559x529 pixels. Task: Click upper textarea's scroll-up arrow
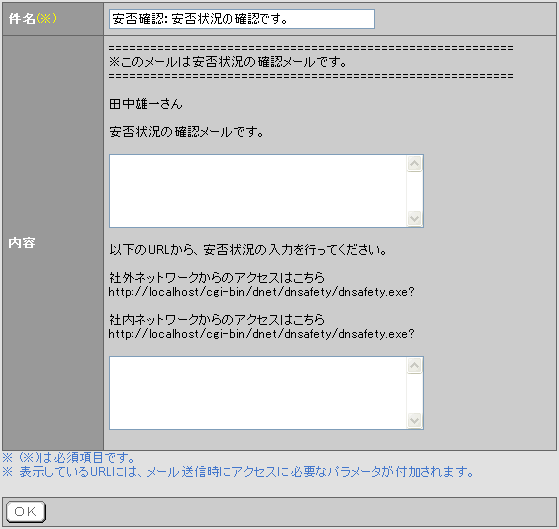[415, 164]
